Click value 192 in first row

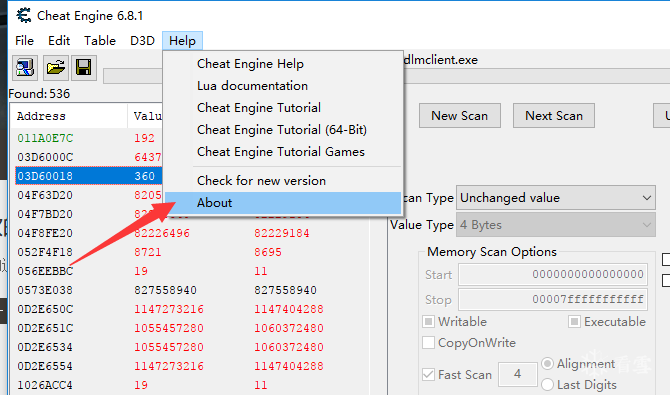[144, 138]
